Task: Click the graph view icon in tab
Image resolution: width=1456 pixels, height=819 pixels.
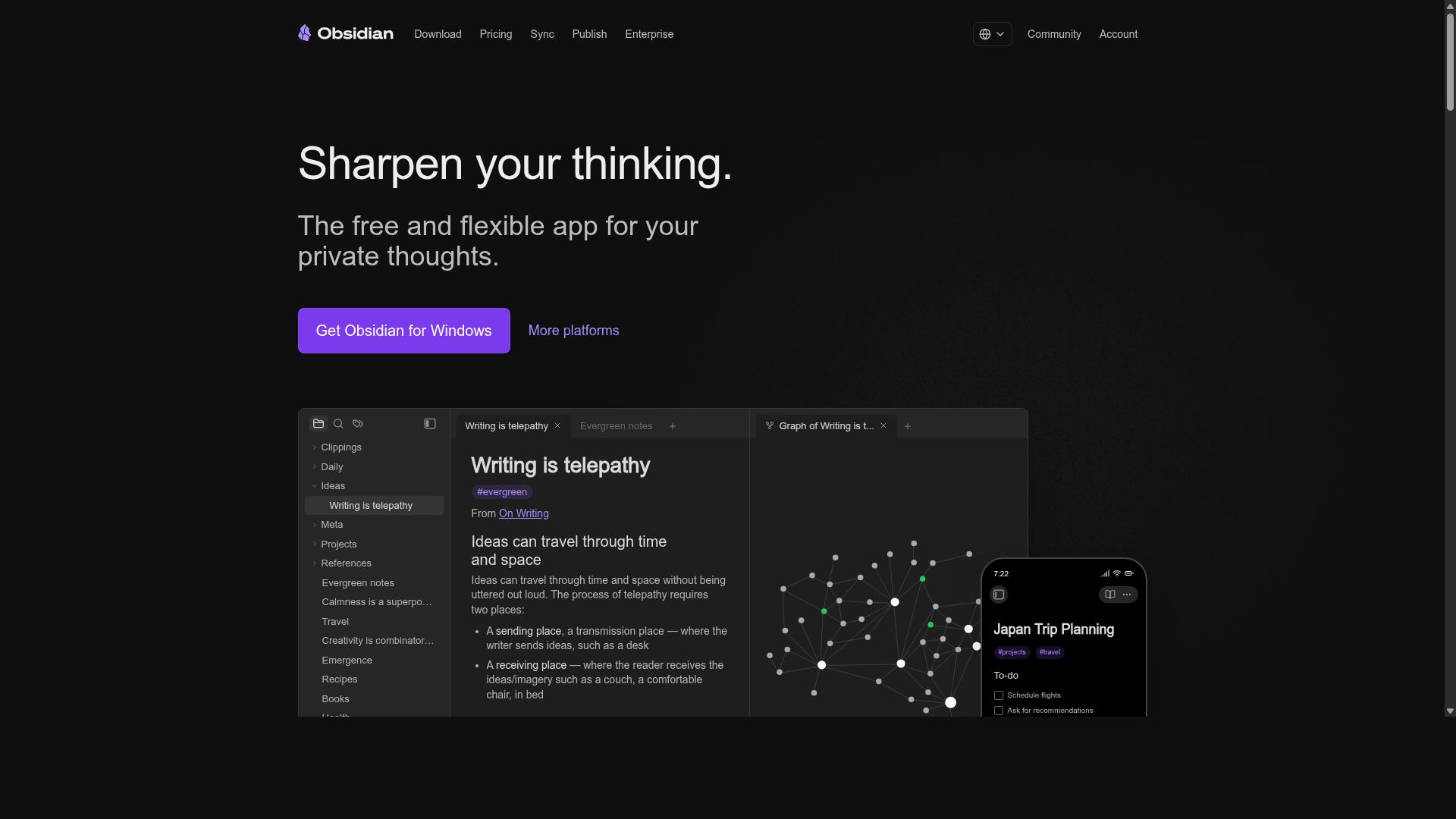Action: tap(770, 426)
